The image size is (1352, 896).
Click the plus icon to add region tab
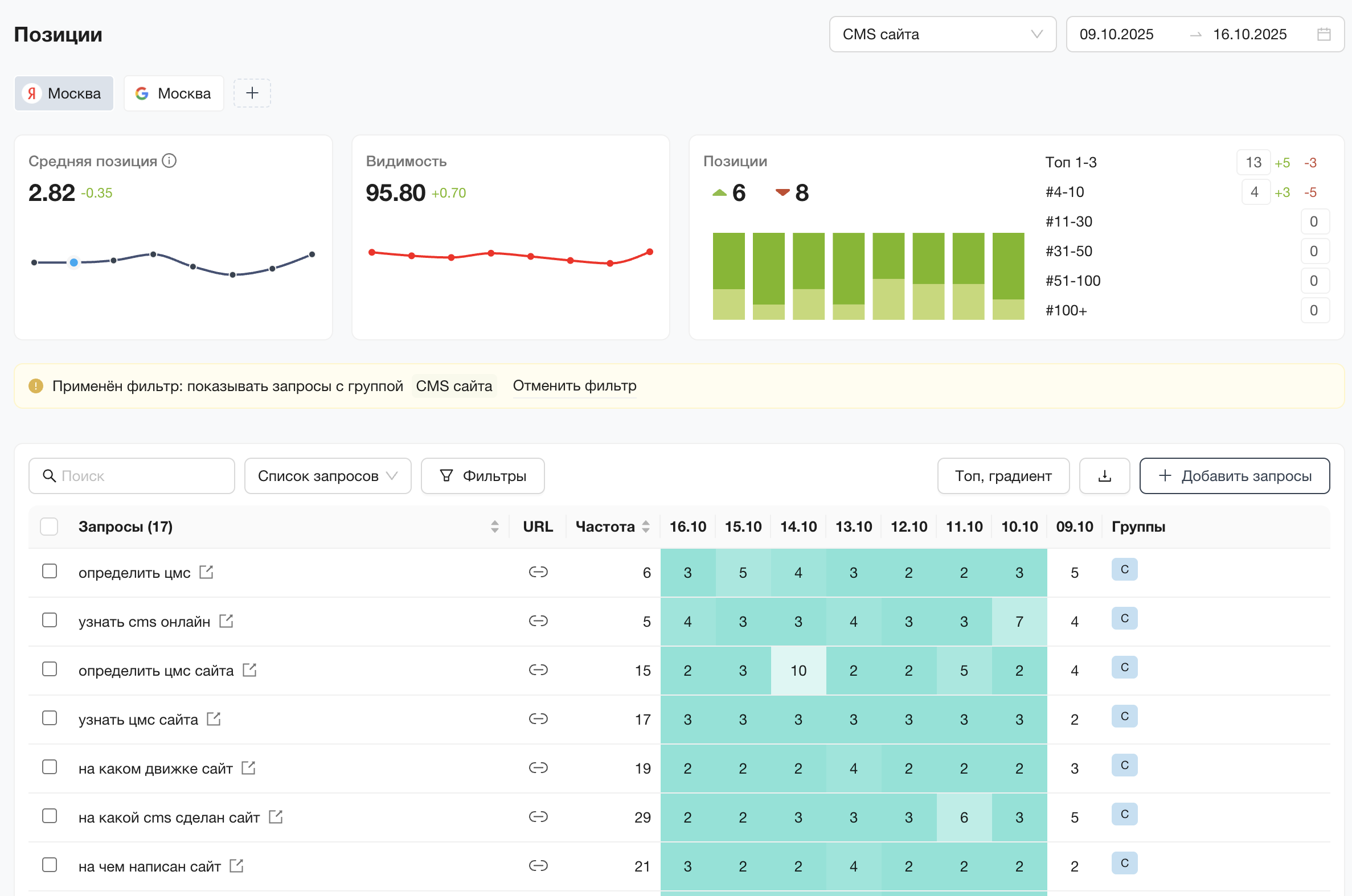[x=252, y=93]
